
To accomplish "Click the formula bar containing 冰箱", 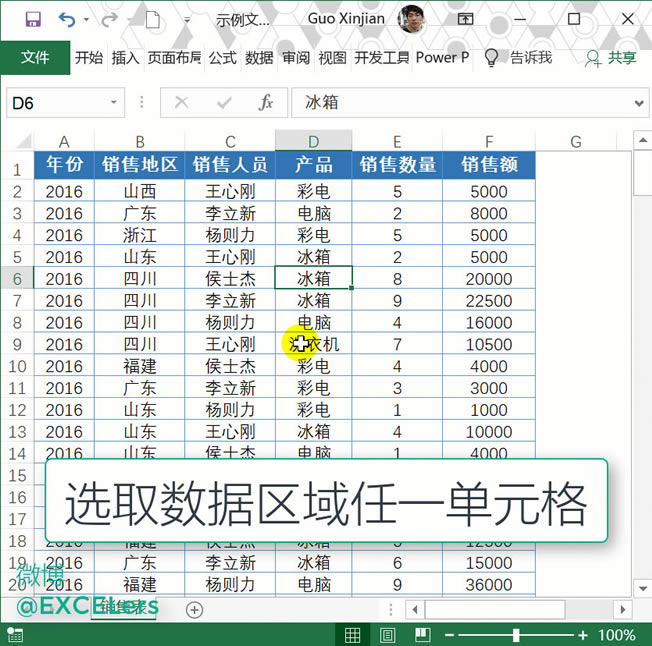I will click(x=462, y=103).
